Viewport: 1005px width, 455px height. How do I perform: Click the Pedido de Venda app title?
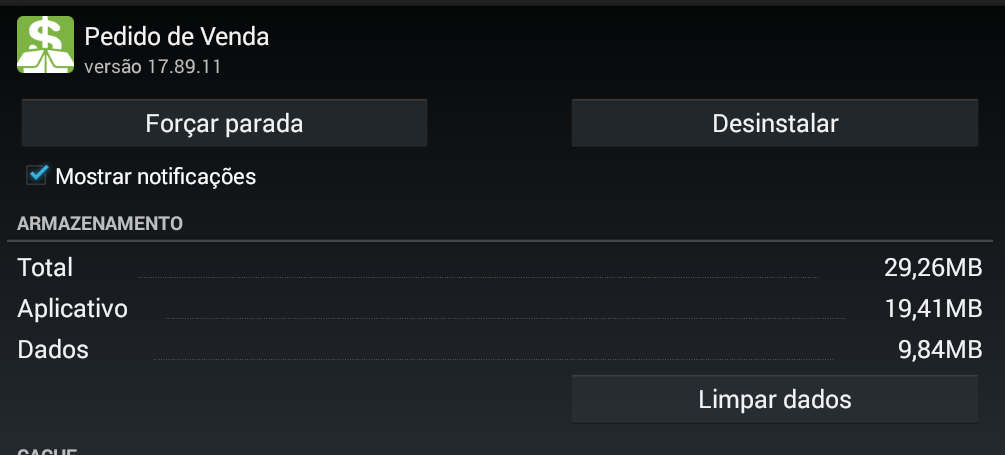coord(177,37)
